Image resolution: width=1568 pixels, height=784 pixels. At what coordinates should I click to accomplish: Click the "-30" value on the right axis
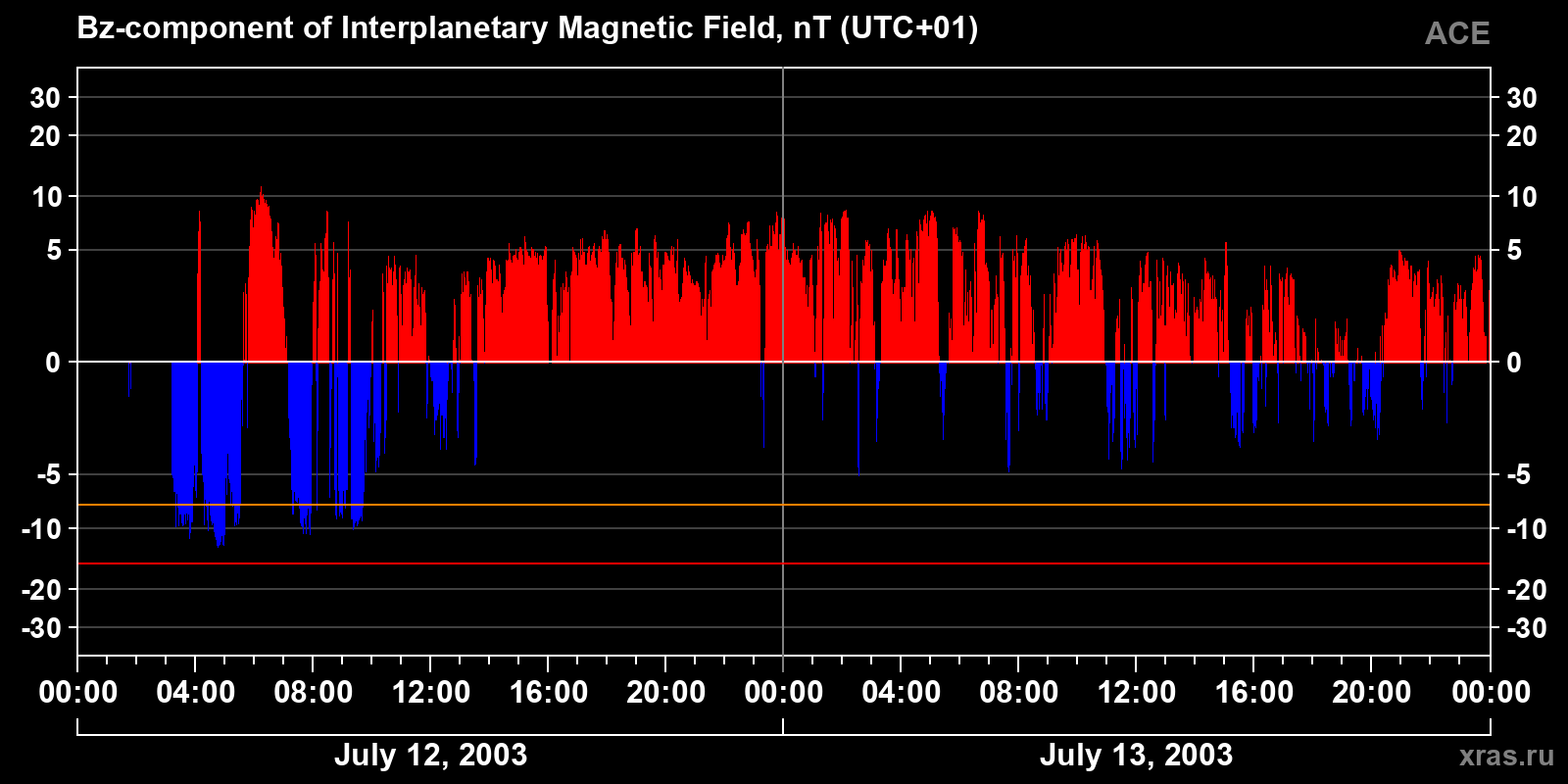click(x=1526, y=628)
